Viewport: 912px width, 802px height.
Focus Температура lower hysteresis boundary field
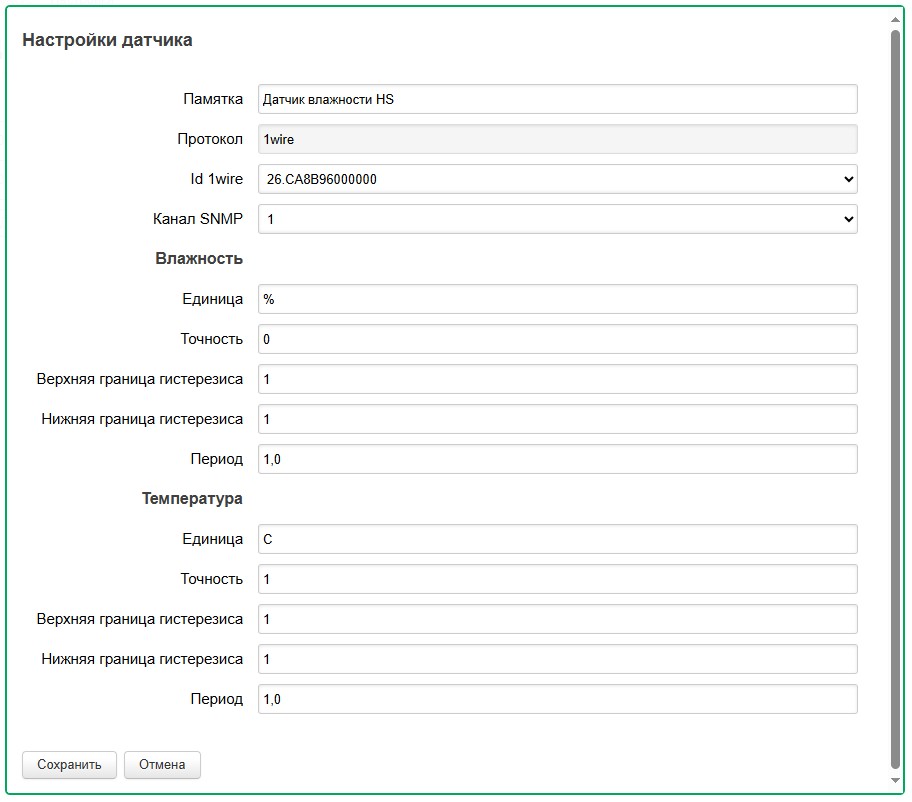557,659
